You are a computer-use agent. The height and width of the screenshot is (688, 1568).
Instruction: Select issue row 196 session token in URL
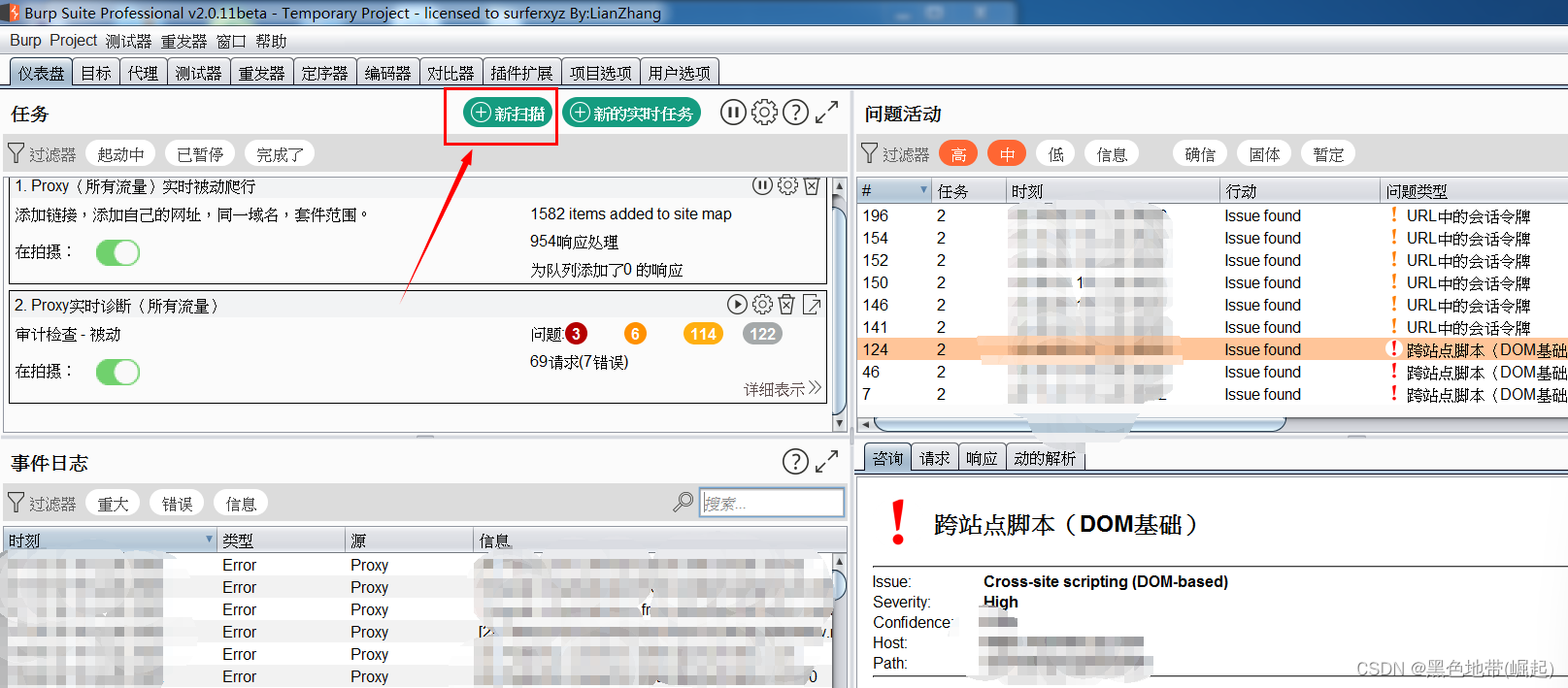click(1213, 215)
